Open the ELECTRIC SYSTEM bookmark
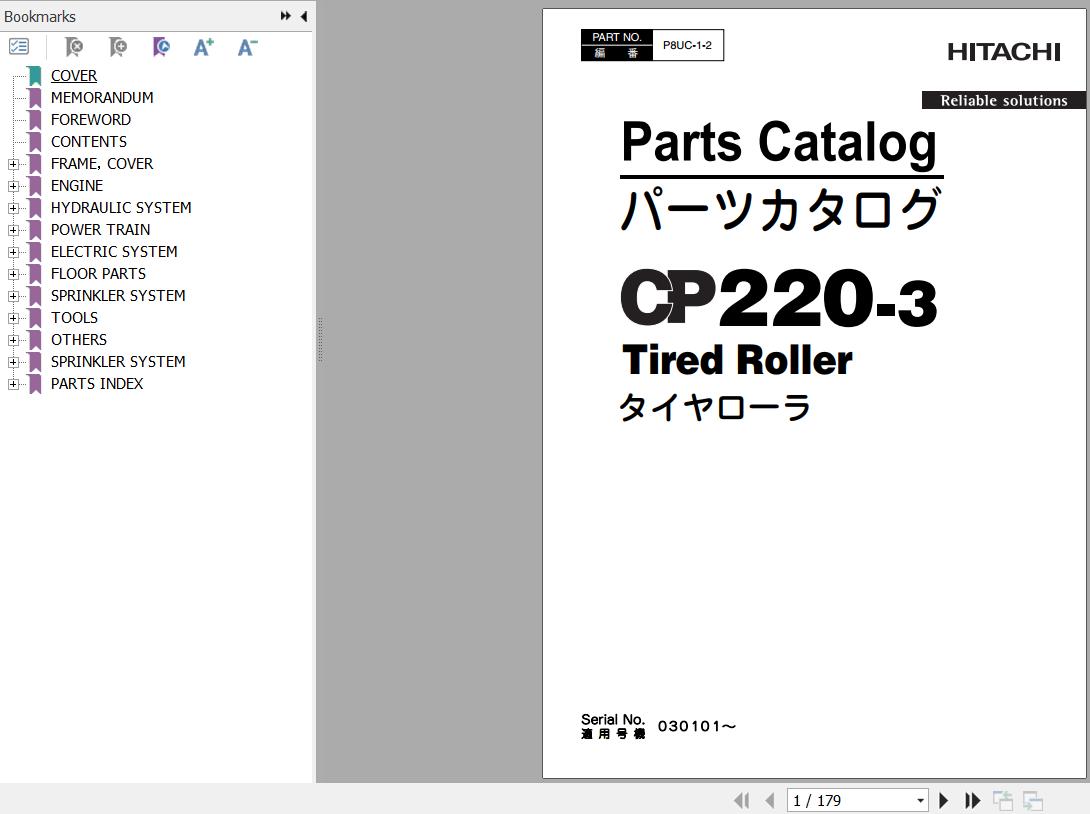1090x814 pixels. click(x=114, y=252)
